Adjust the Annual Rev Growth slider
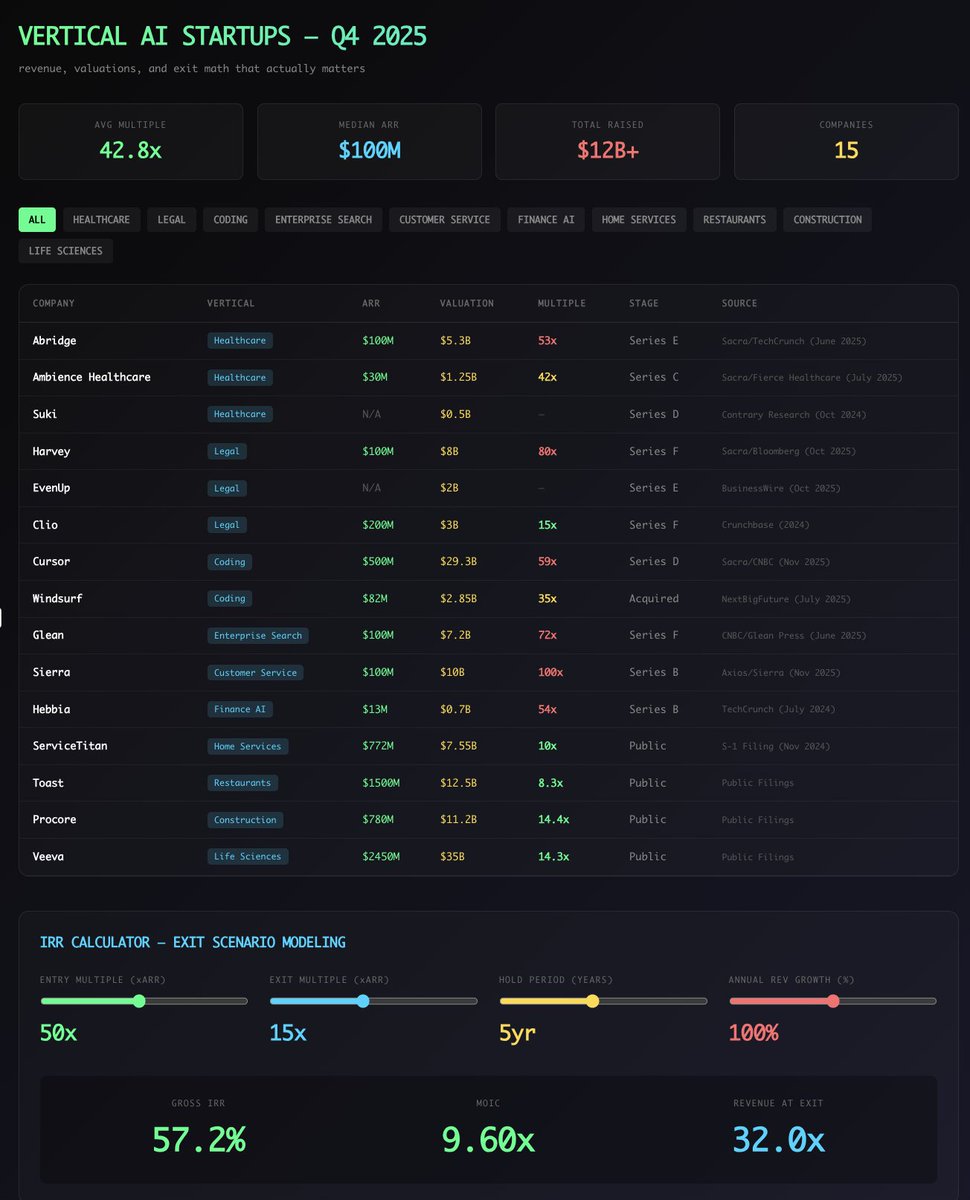Image resolution: width=970 pixels, height=1200 pixels. [x=833, y=1001]
